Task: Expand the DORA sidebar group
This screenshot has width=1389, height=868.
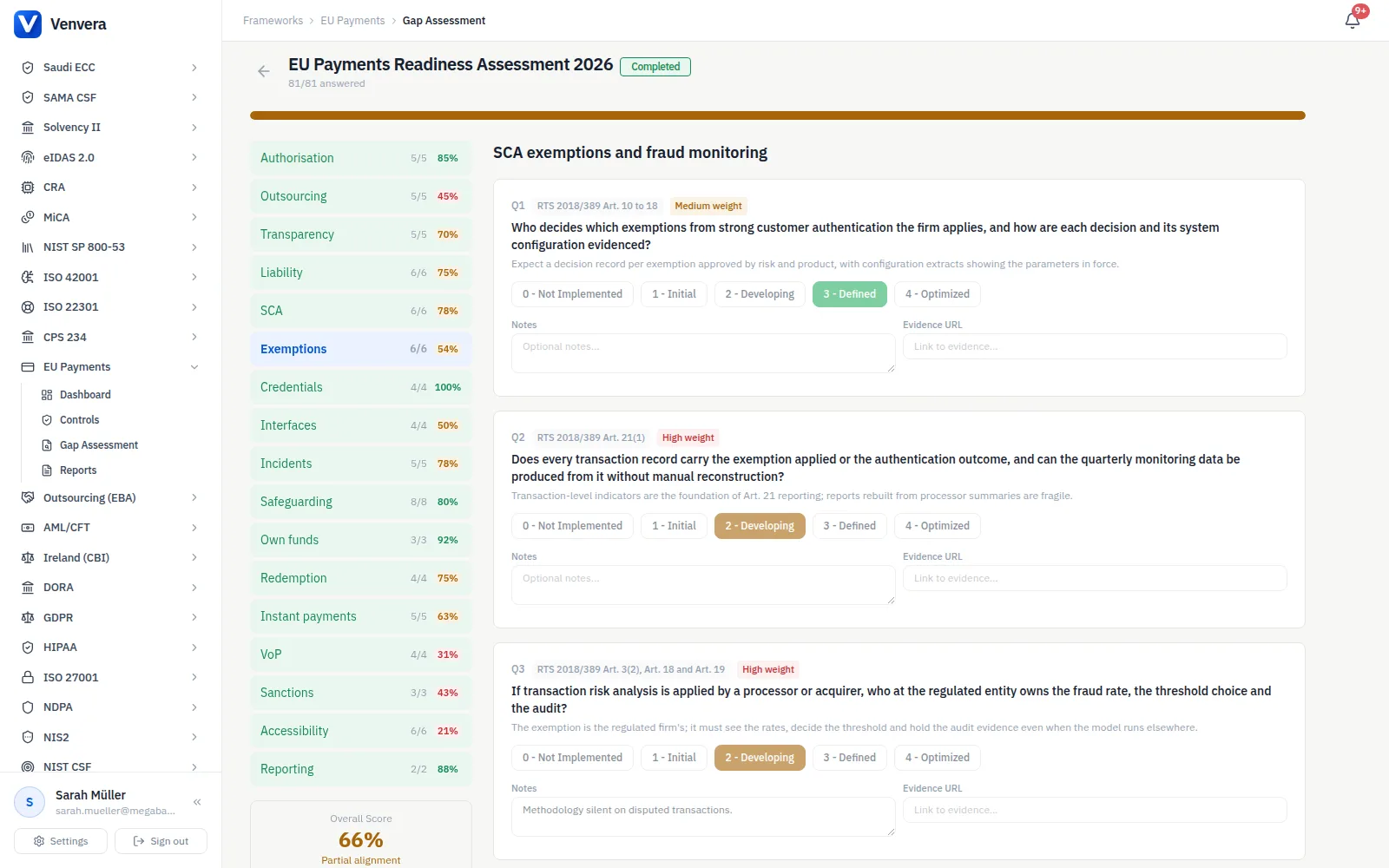Action: [194, 588]
